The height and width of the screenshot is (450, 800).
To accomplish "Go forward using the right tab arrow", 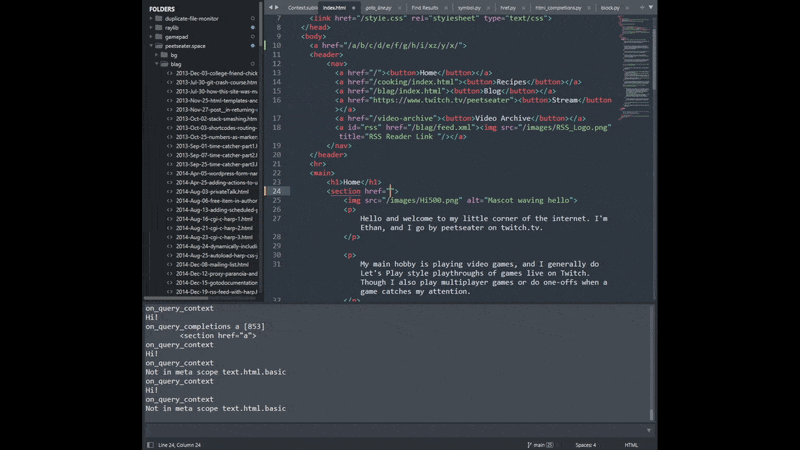I will (x=277, y=8).
